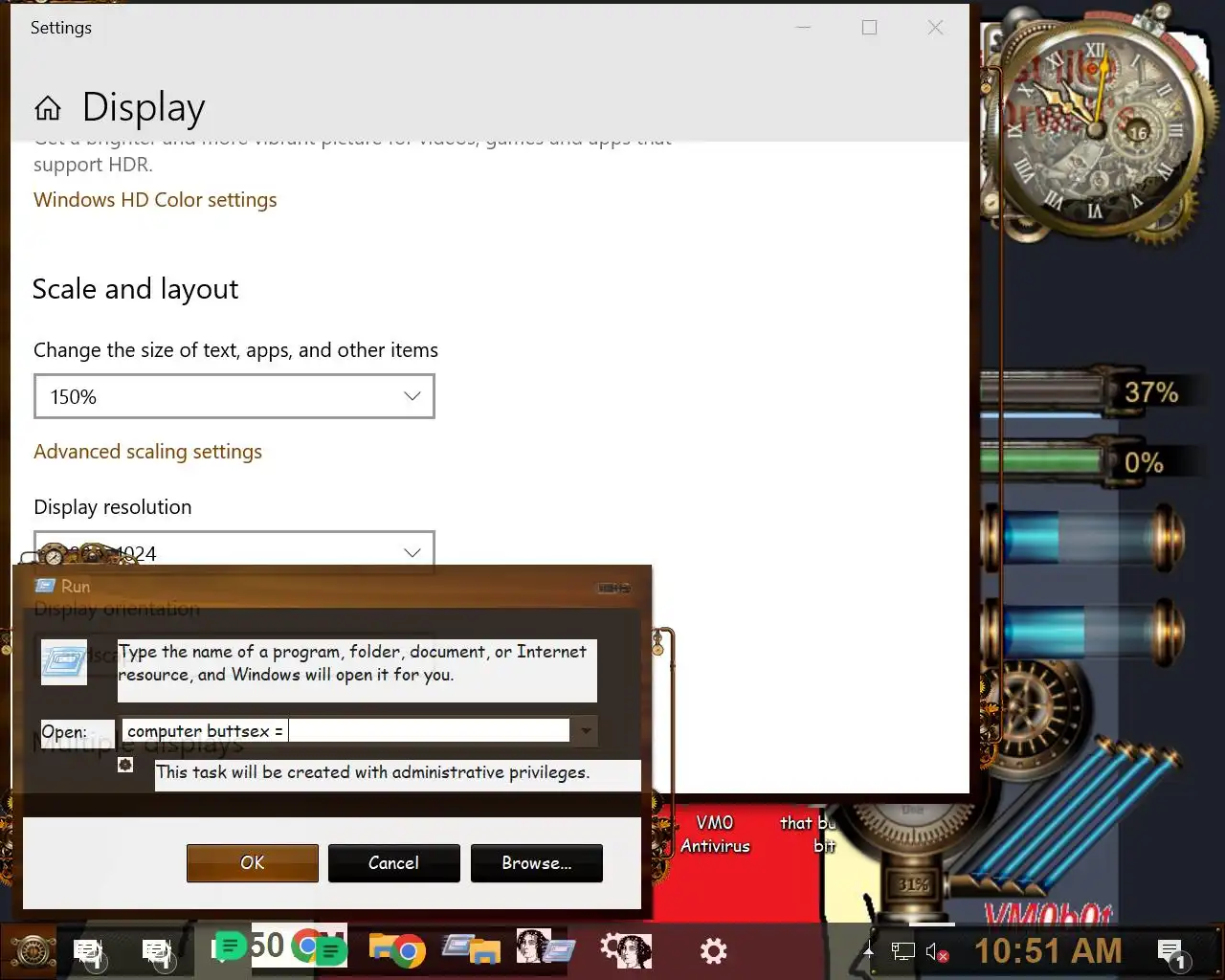Open the Action Center notification icon
Viewport: 1225px width, 980px height.
[x=1171, y=953]
